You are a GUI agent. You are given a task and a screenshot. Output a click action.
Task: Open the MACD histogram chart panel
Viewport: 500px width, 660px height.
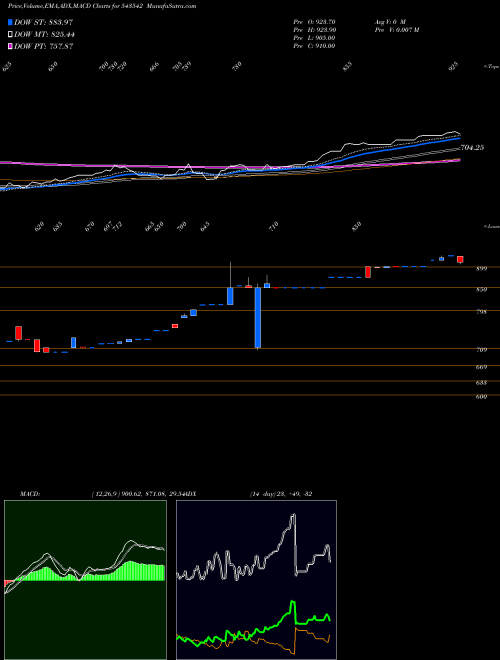pos(85,580)
